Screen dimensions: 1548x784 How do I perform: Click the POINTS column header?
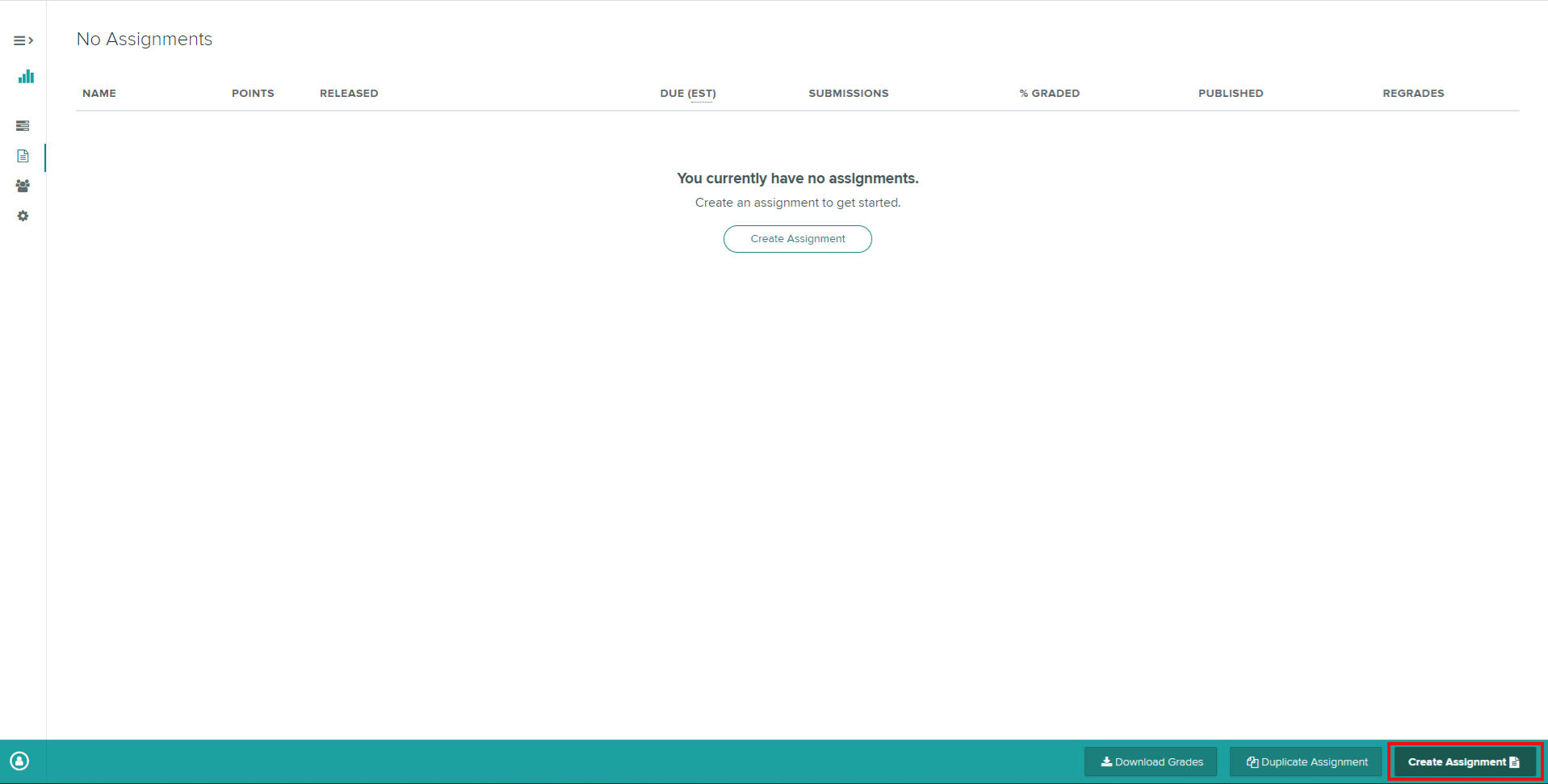pyautogui.click(x=253, y=94)
